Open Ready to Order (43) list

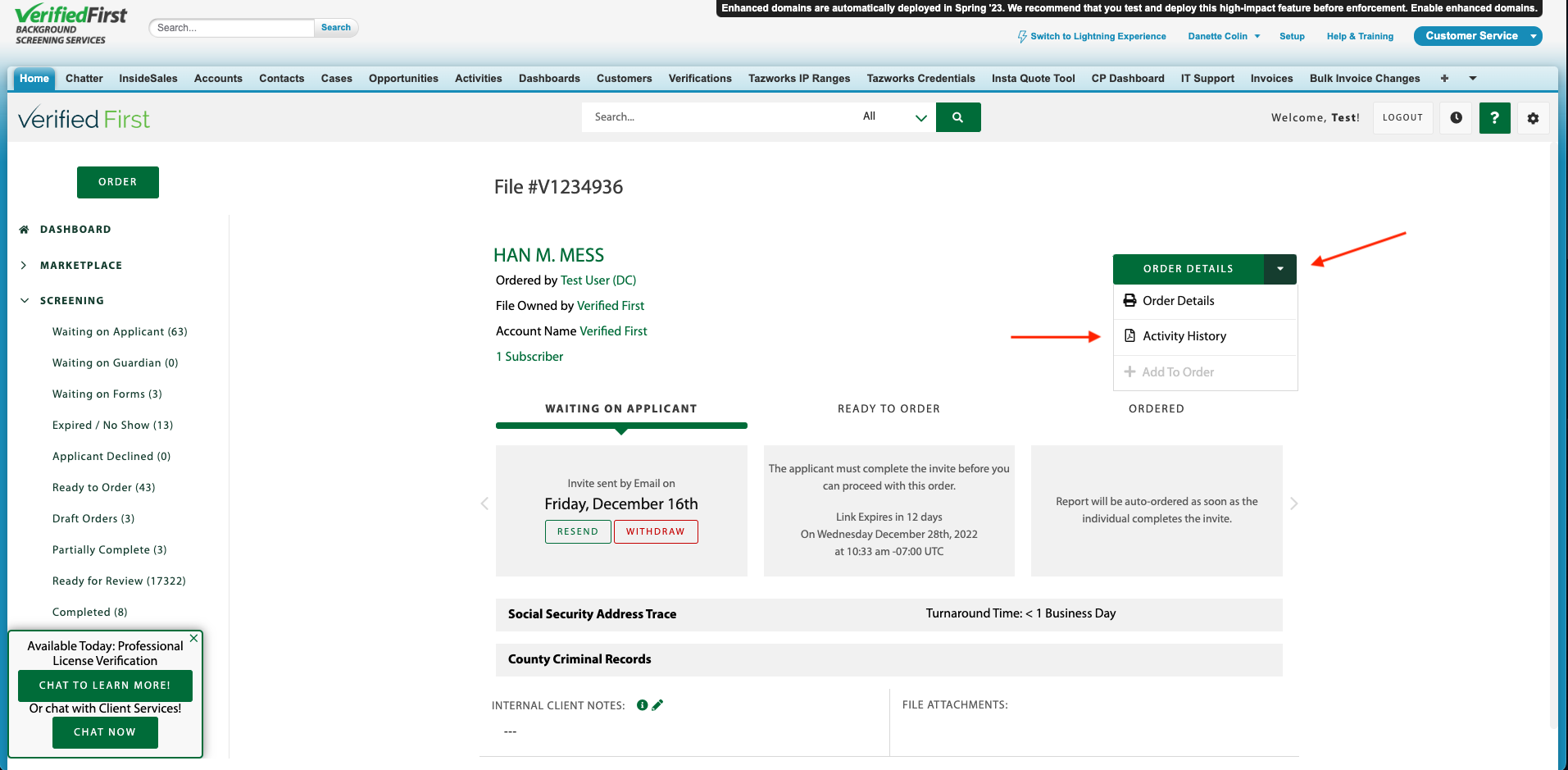pos(103,488)
